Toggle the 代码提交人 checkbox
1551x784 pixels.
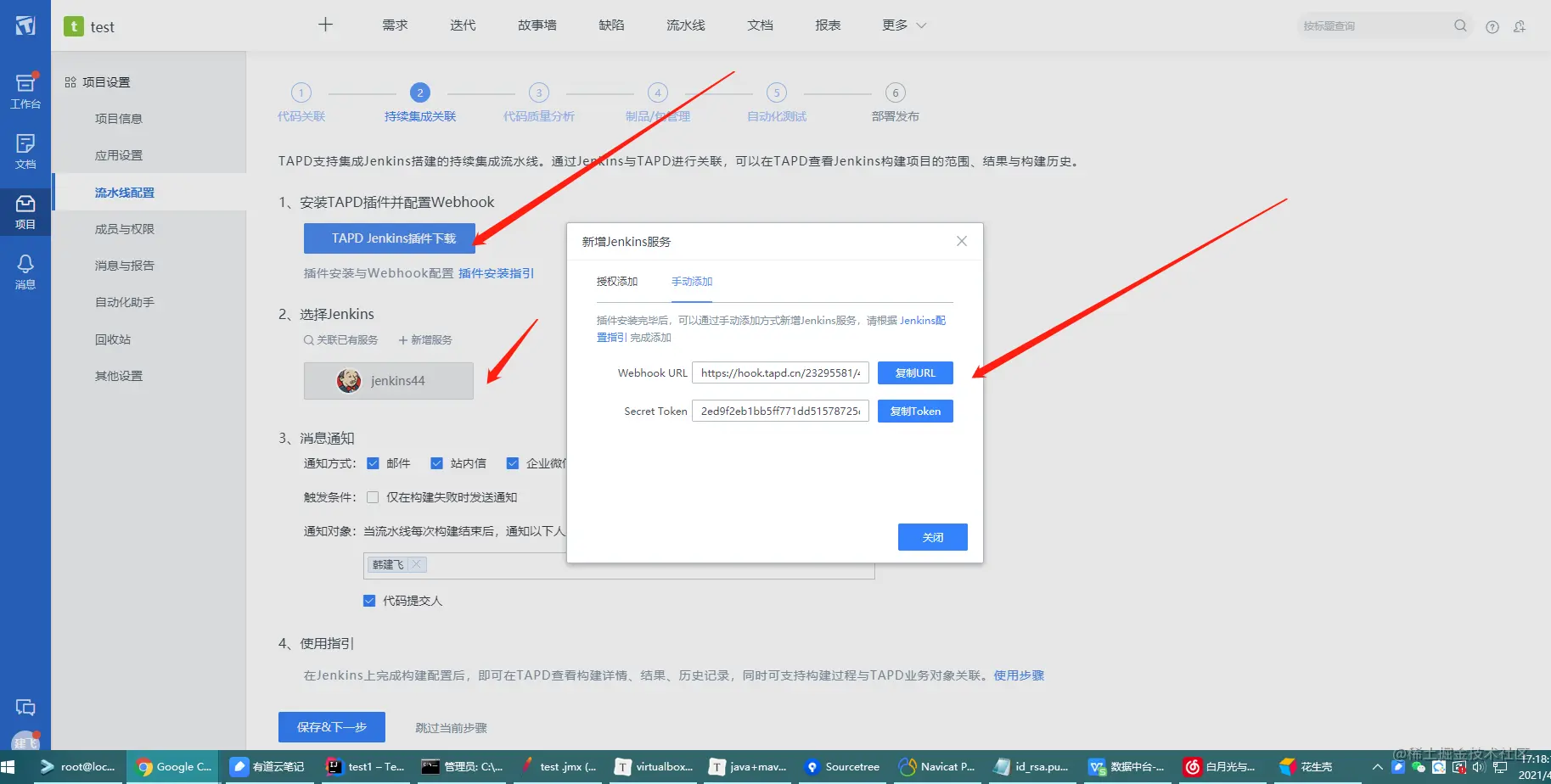[369, 601]
